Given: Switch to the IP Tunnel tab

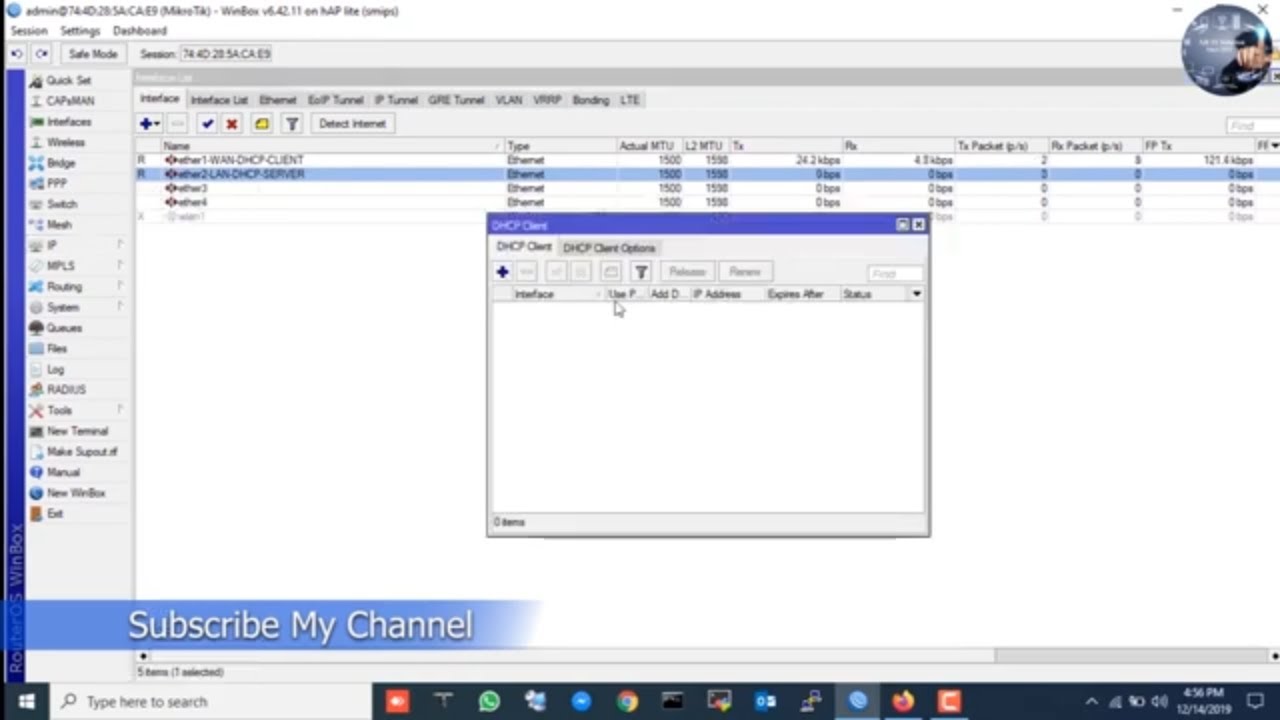Looking at the screenshot, I should 396,100.
